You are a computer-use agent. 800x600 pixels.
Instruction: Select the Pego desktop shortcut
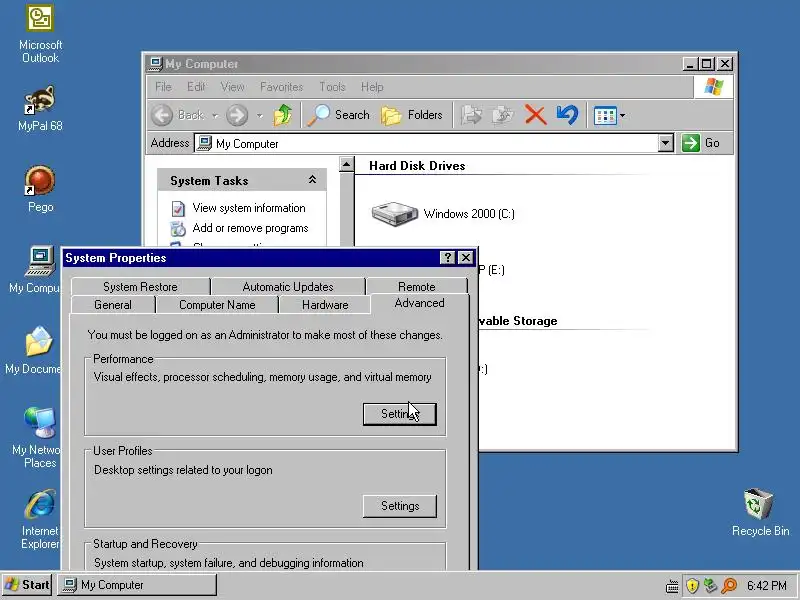40,189
